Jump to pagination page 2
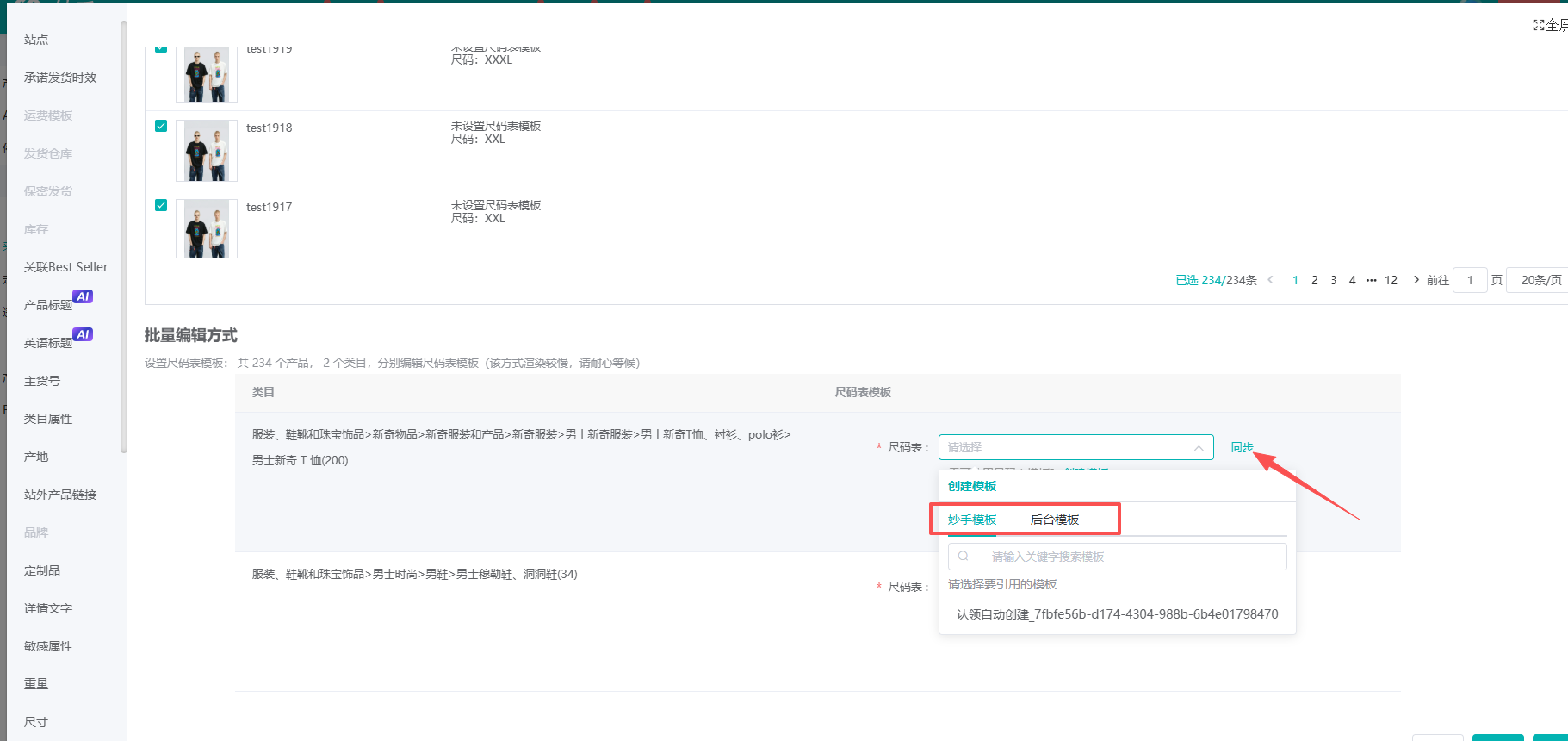This screenshot has width=1568, height=741. click(x=1314, y=280)
